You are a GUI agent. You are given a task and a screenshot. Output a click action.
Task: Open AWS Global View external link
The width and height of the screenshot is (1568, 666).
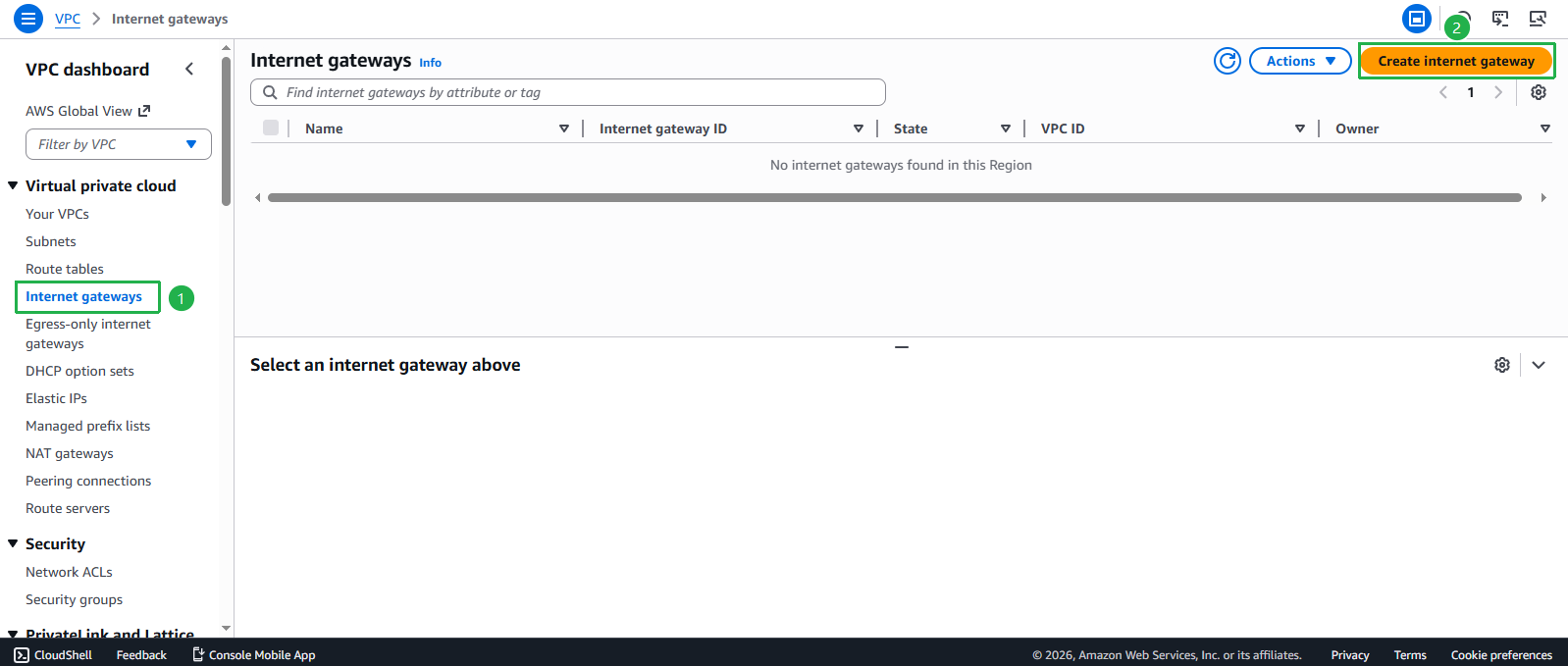tap(88, 111)
